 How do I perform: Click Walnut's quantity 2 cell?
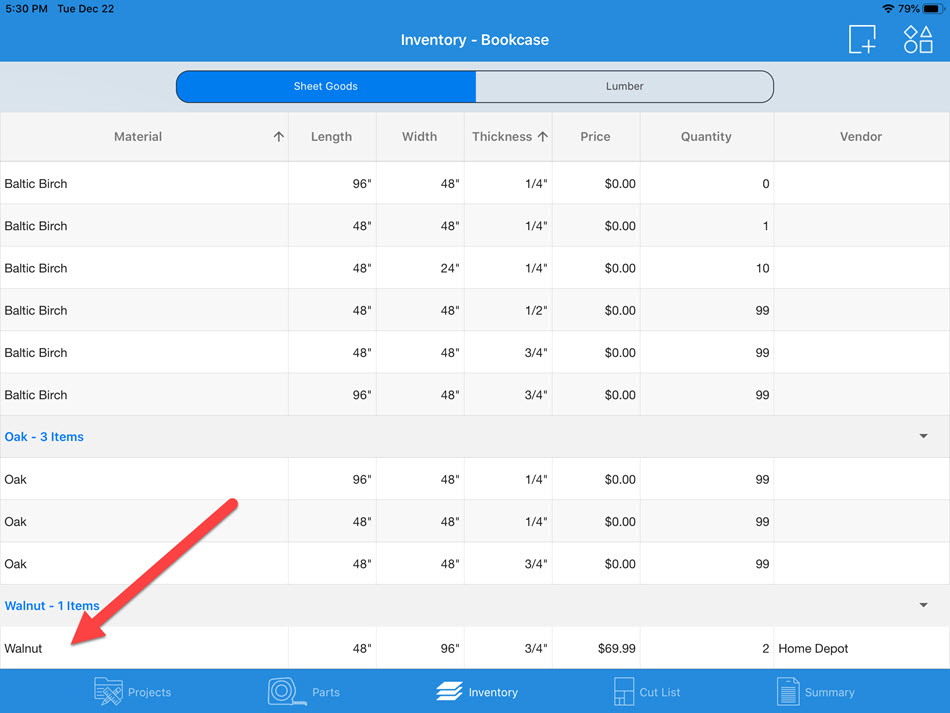pyautogui.click(x=706, y=648)
